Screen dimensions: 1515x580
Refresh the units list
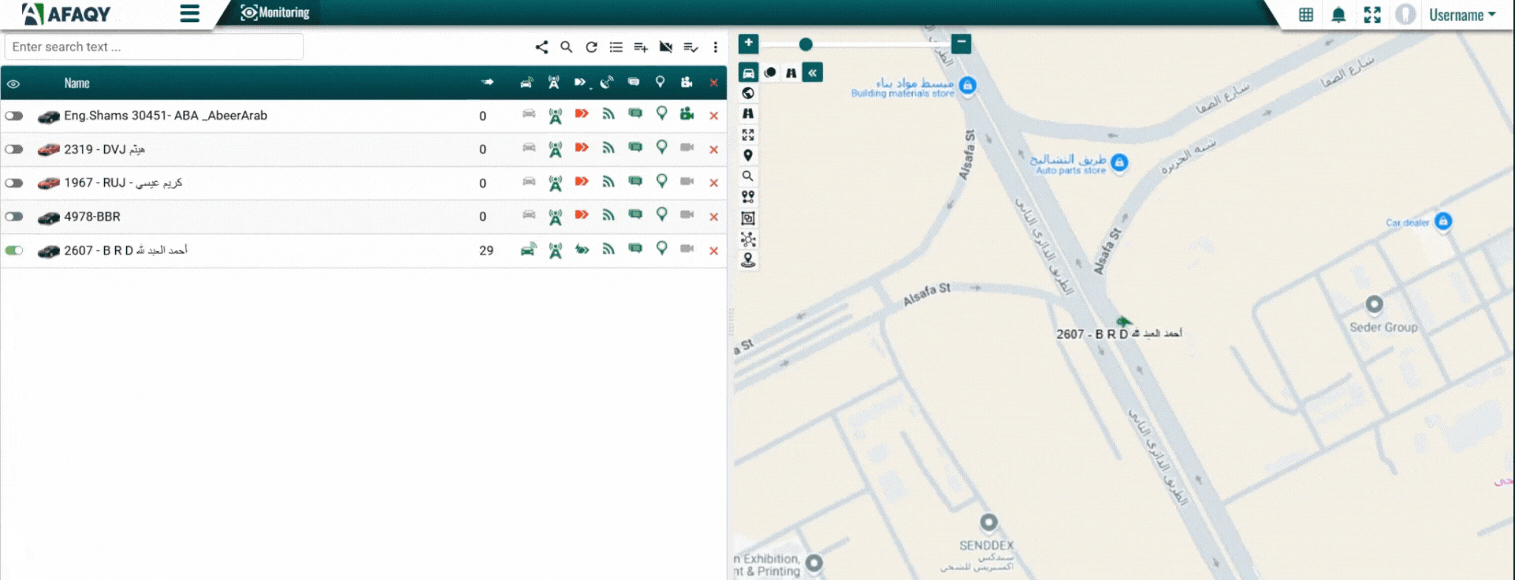click(591, 47)
